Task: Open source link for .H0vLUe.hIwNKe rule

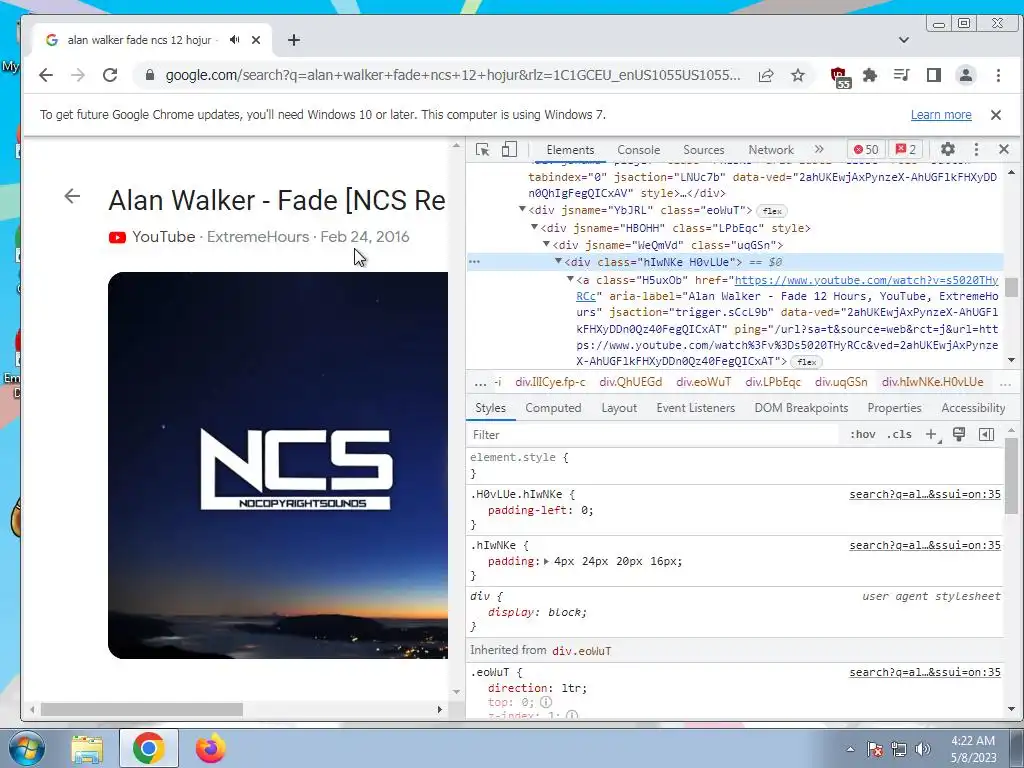Action: pyautogui.click(x=925, y=494)
